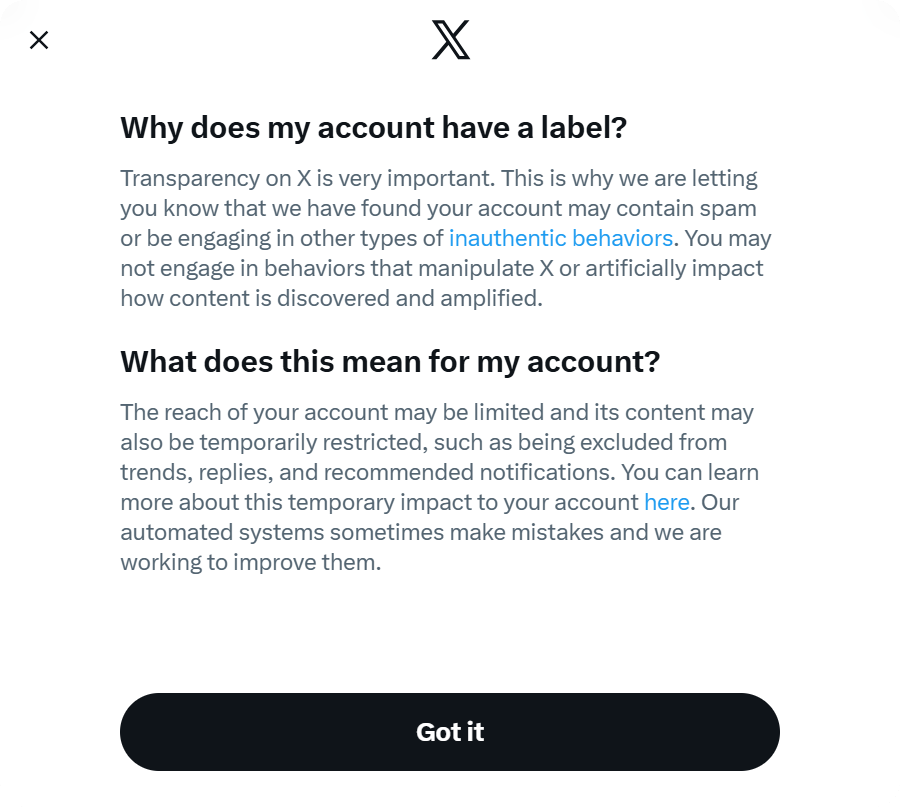Click the line "also be temporarily restricted, such as being excluded"
Viewport: 900px width, 807px height.
pos(423,442)
